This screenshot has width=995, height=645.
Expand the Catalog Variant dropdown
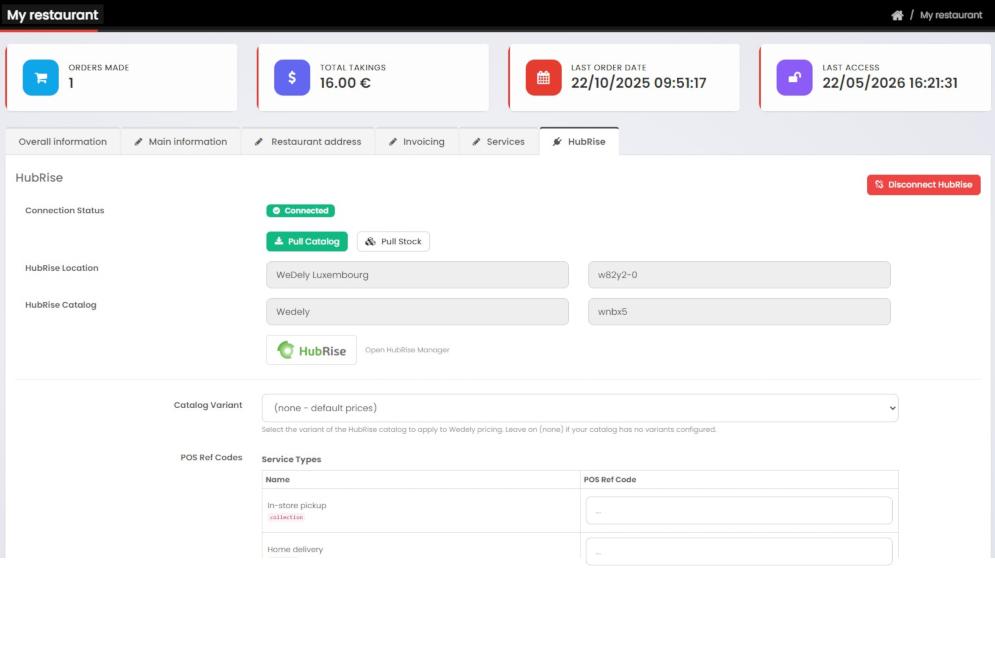click(x=580, y=408)
